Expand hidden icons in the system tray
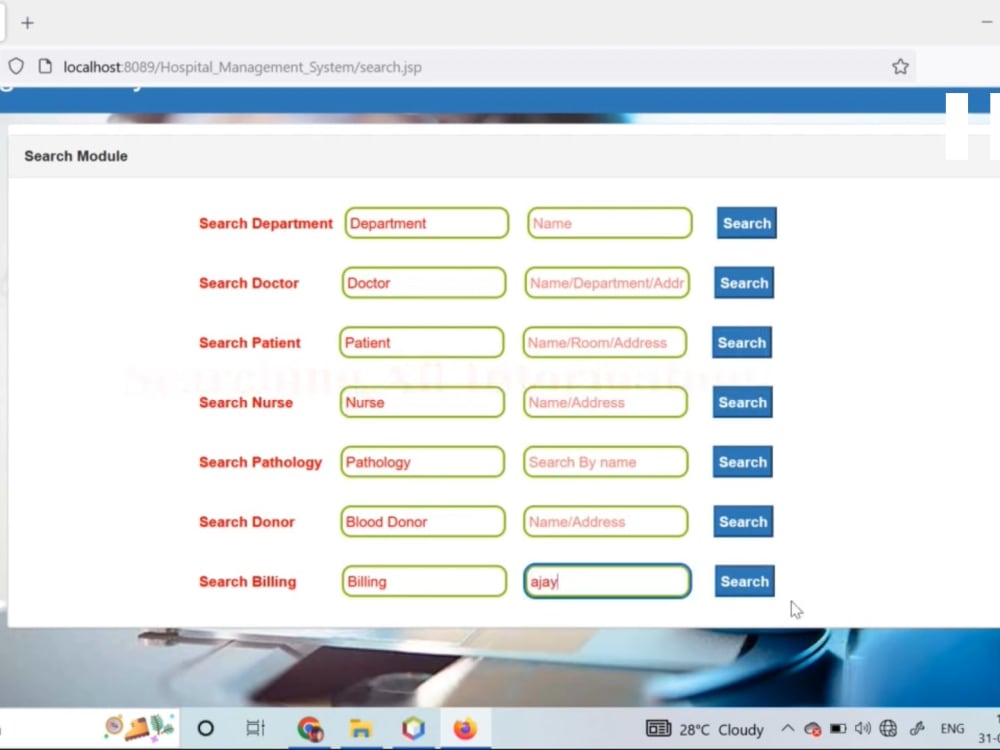The image size is (1000, 750). tap(788, 728)
